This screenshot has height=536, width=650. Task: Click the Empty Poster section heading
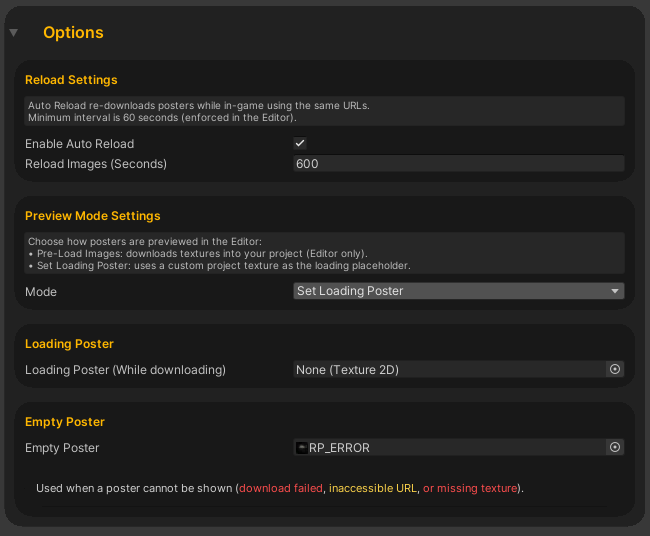[x=64, y=422]
